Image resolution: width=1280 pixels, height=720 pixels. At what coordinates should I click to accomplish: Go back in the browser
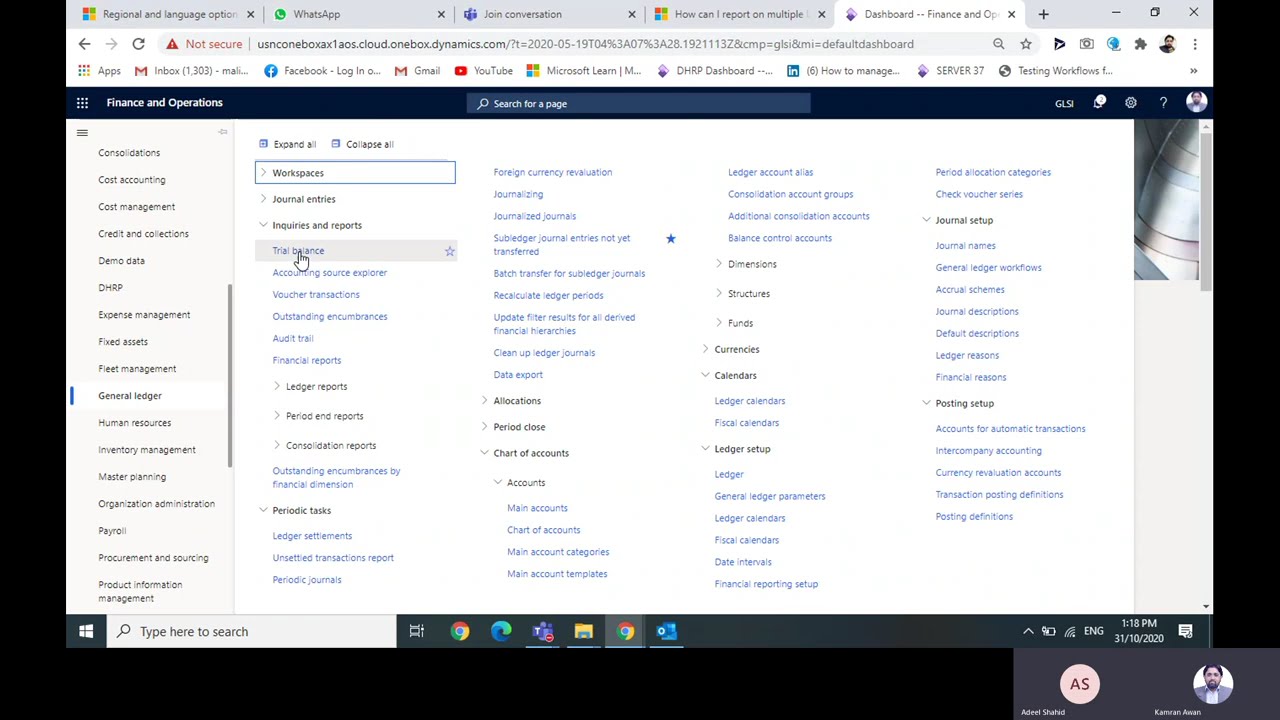84,44
